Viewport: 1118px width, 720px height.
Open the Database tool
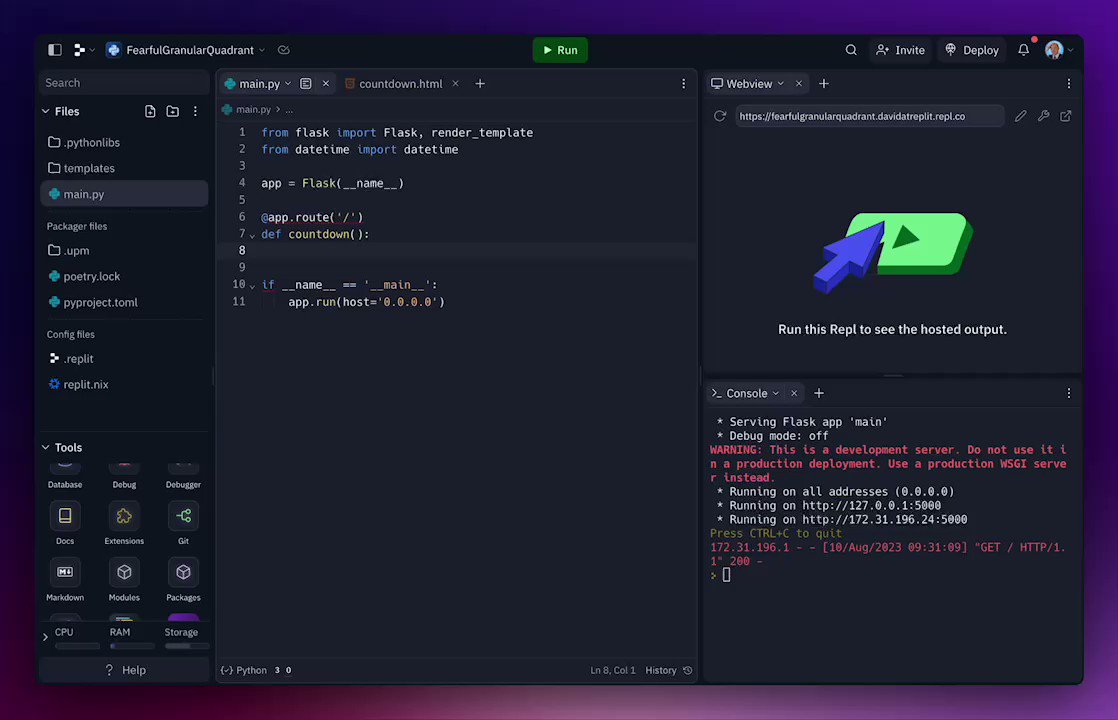tap(65, 476)
